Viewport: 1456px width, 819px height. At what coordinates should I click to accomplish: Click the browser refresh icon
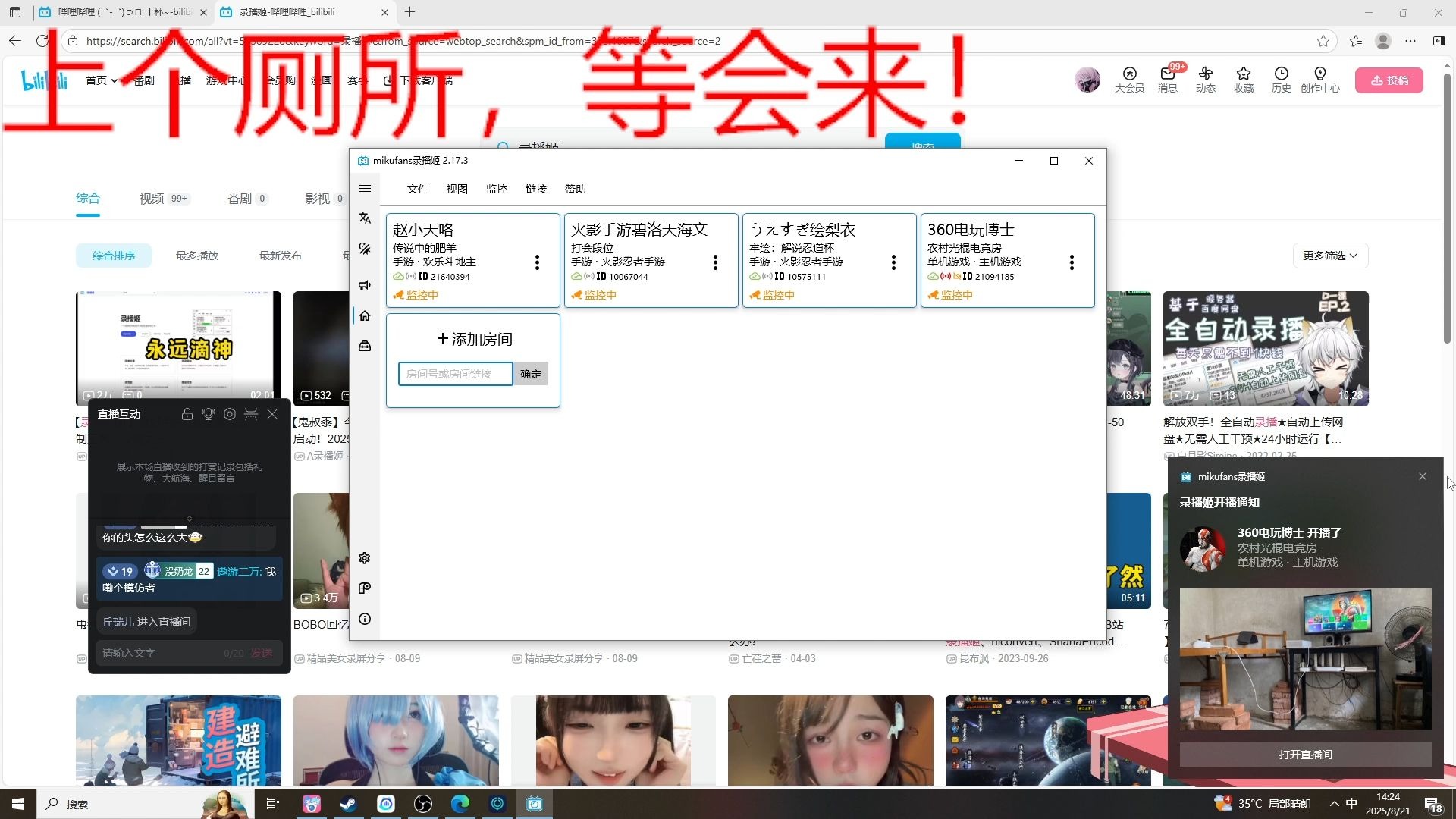click(x=42, y=41)
